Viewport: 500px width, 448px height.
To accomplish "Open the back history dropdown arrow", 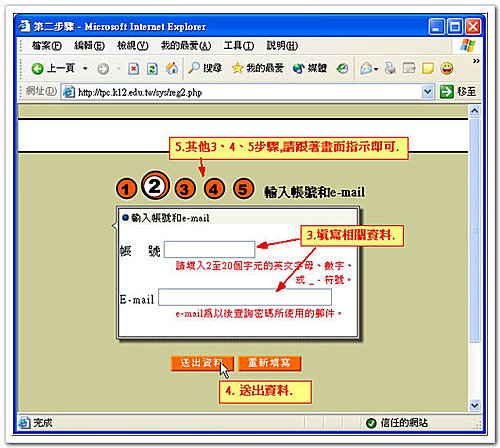I will (x=85, y=68).
